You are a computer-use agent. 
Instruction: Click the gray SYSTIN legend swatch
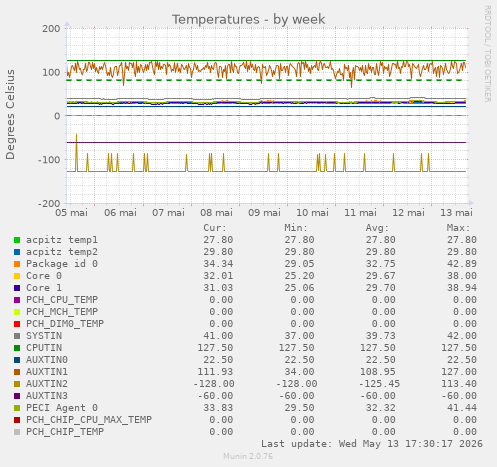coord(17,336)
